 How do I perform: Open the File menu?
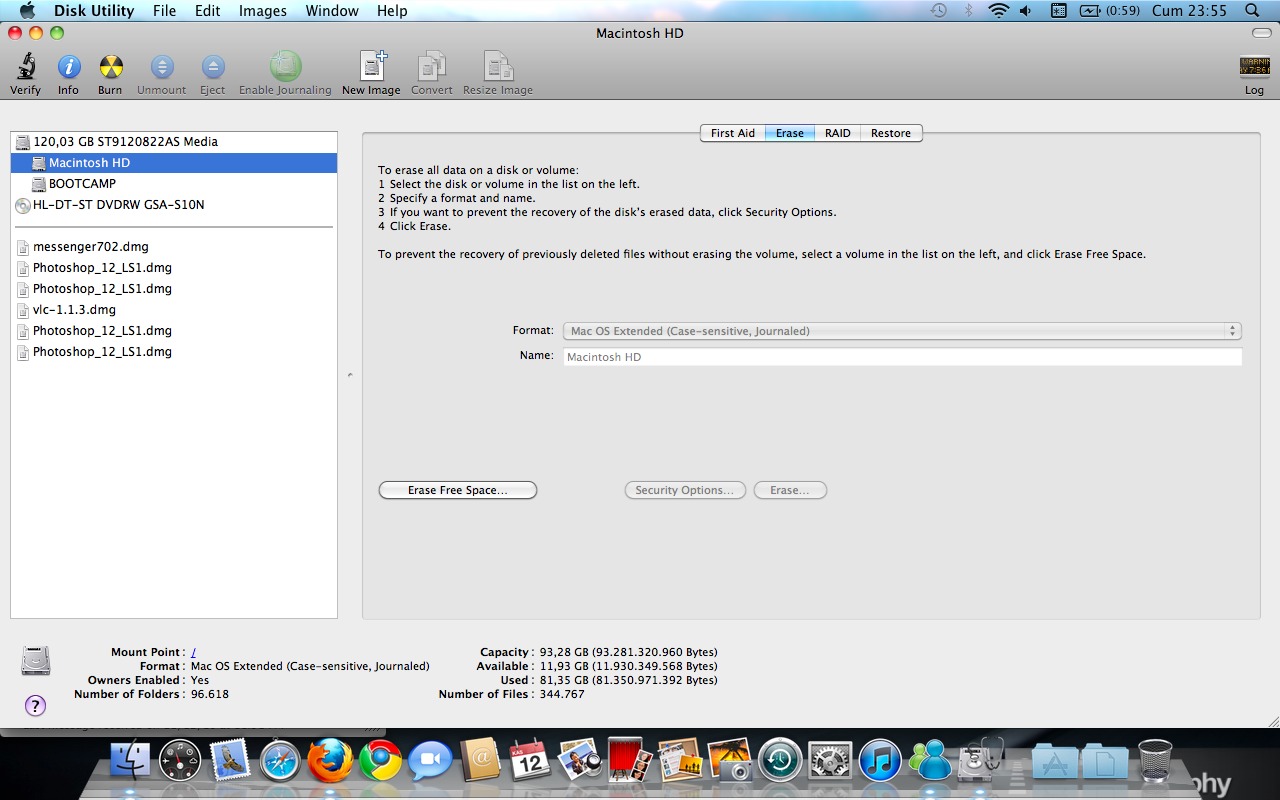(x=164, y=11)
